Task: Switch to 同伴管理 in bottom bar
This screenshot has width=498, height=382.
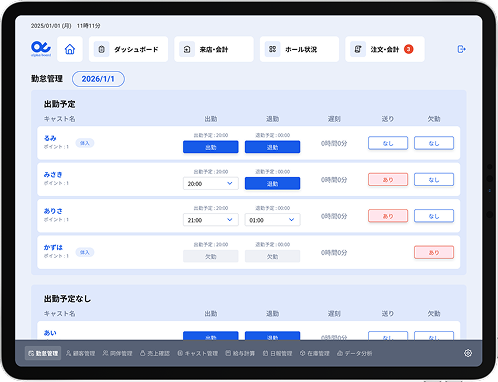Action: pyautogui.click(x=117, y=353)
